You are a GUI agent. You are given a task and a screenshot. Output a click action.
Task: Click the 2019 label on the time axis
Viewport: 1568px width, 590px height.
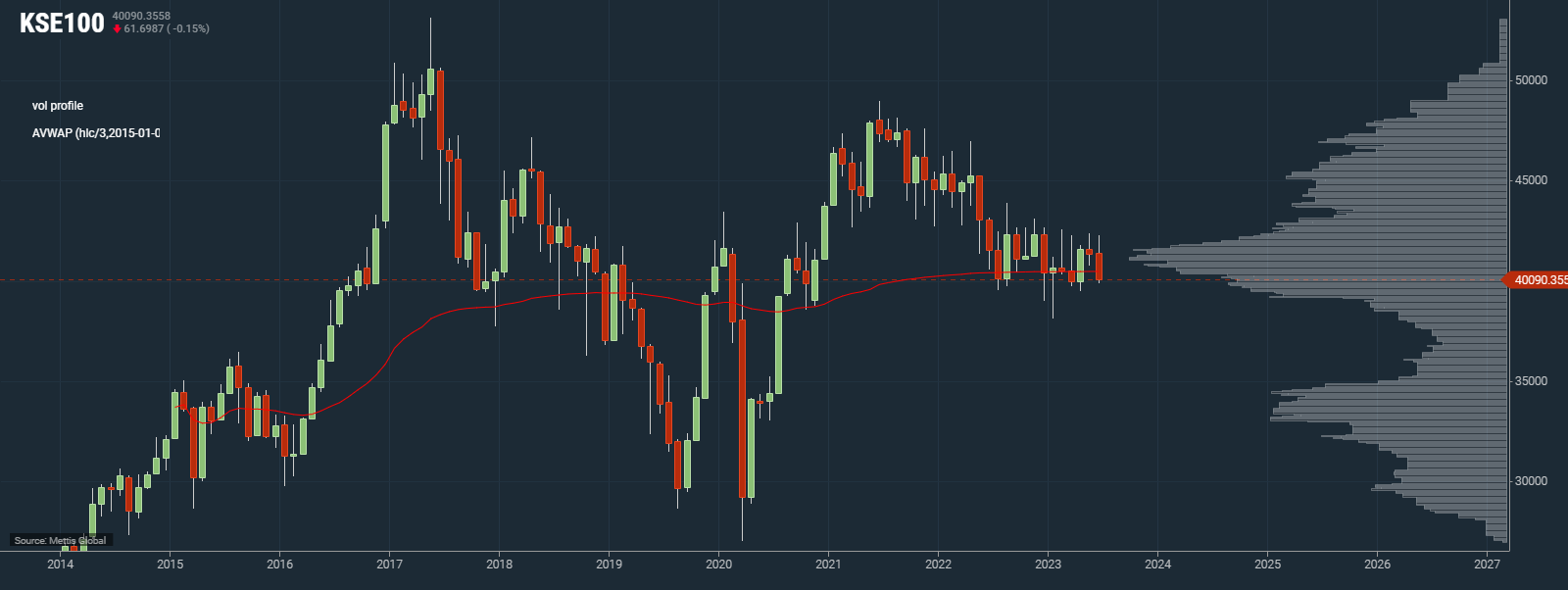click(x=610, y=564)
